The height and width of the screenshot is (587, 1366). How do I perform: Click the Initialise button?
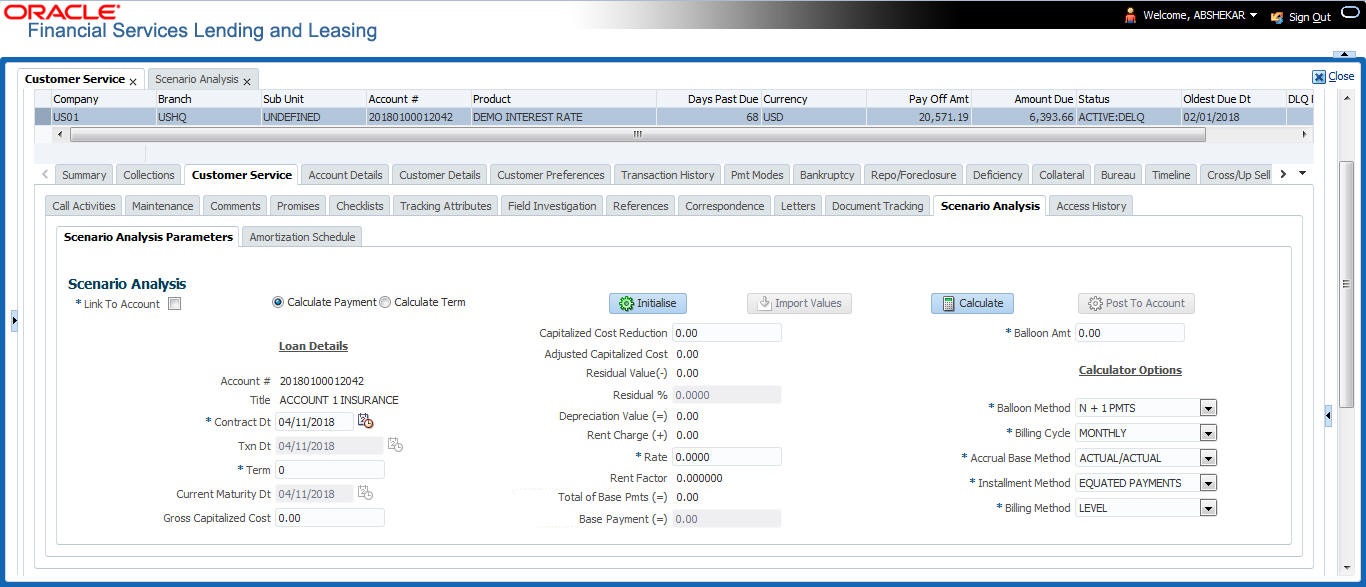(x=648, y=303)
